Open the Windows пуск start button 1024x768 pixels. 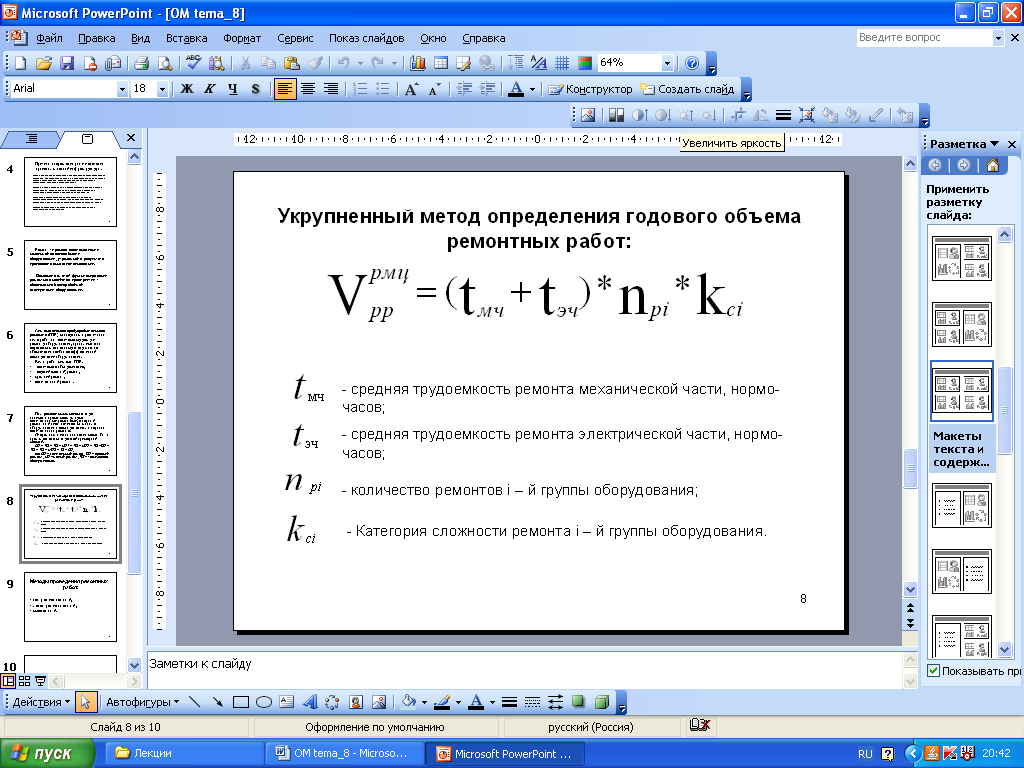46,754
